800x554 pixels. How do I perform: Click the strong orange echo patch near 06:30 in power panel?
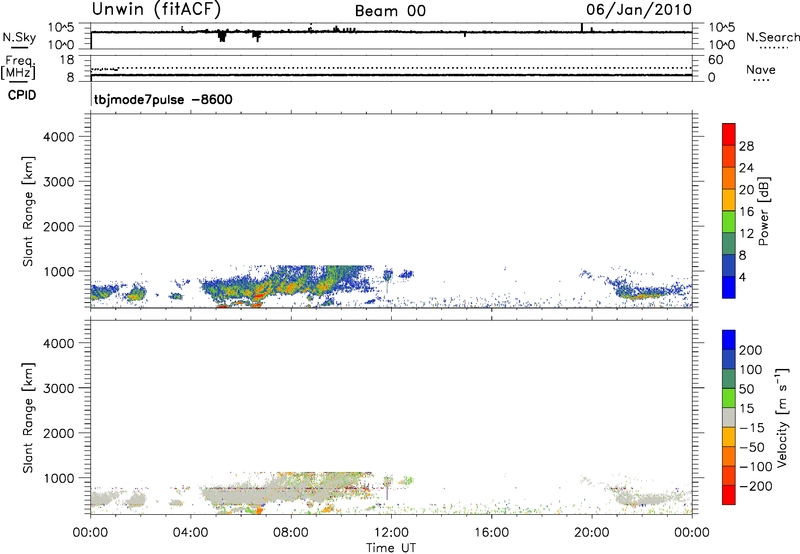pos(259,295)
